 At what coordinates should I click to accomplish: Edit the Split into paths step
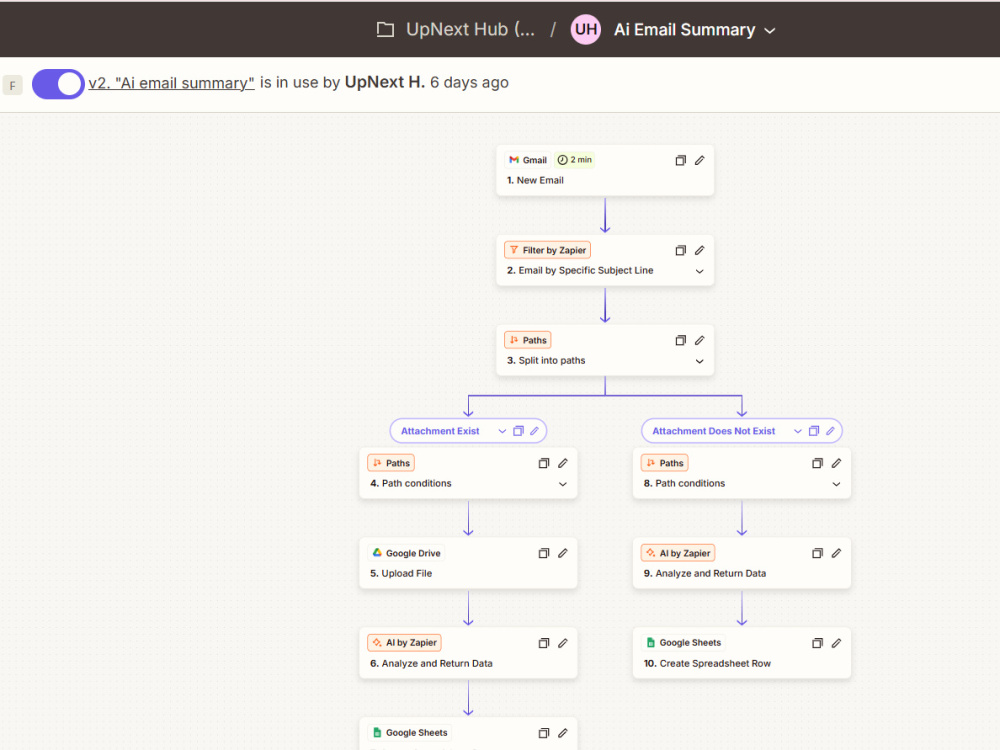[x=700, y=341]
